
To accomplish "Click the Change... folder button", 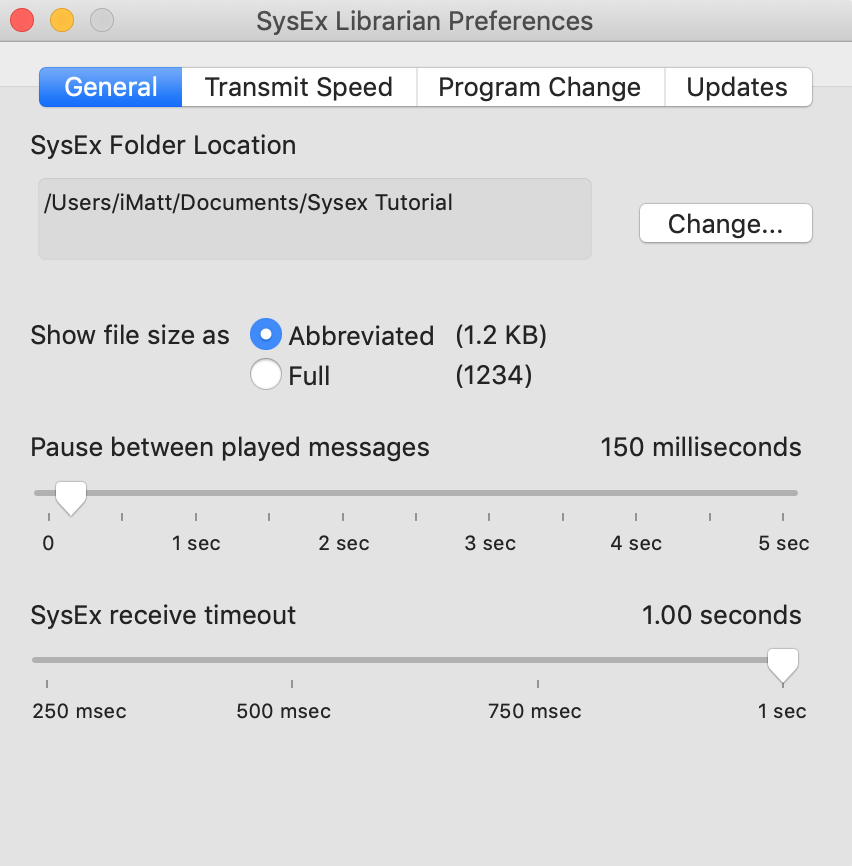I will (726, 223).
